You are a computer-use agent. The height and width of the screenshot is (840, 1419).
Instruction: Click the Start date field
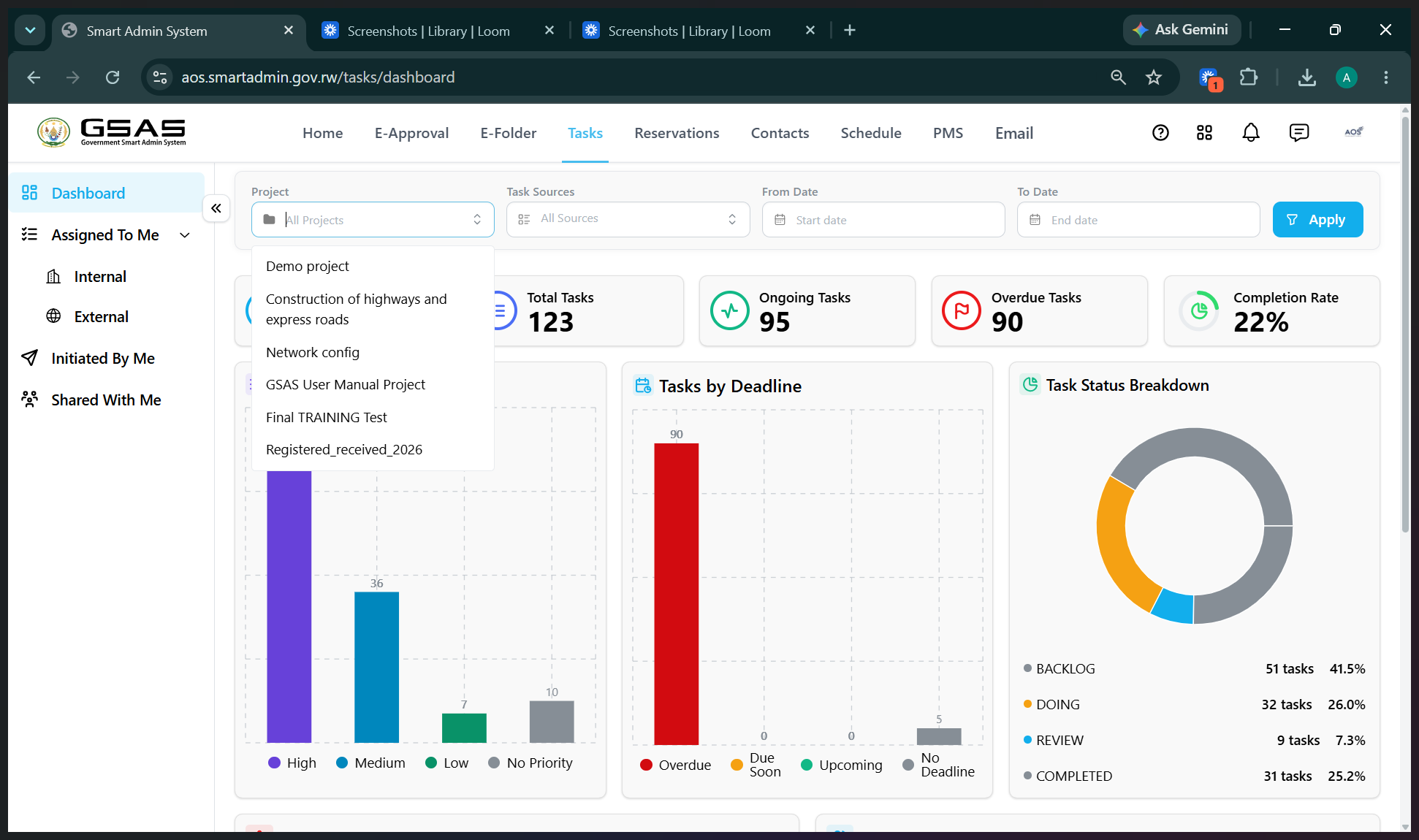click(x=883, y=220)
